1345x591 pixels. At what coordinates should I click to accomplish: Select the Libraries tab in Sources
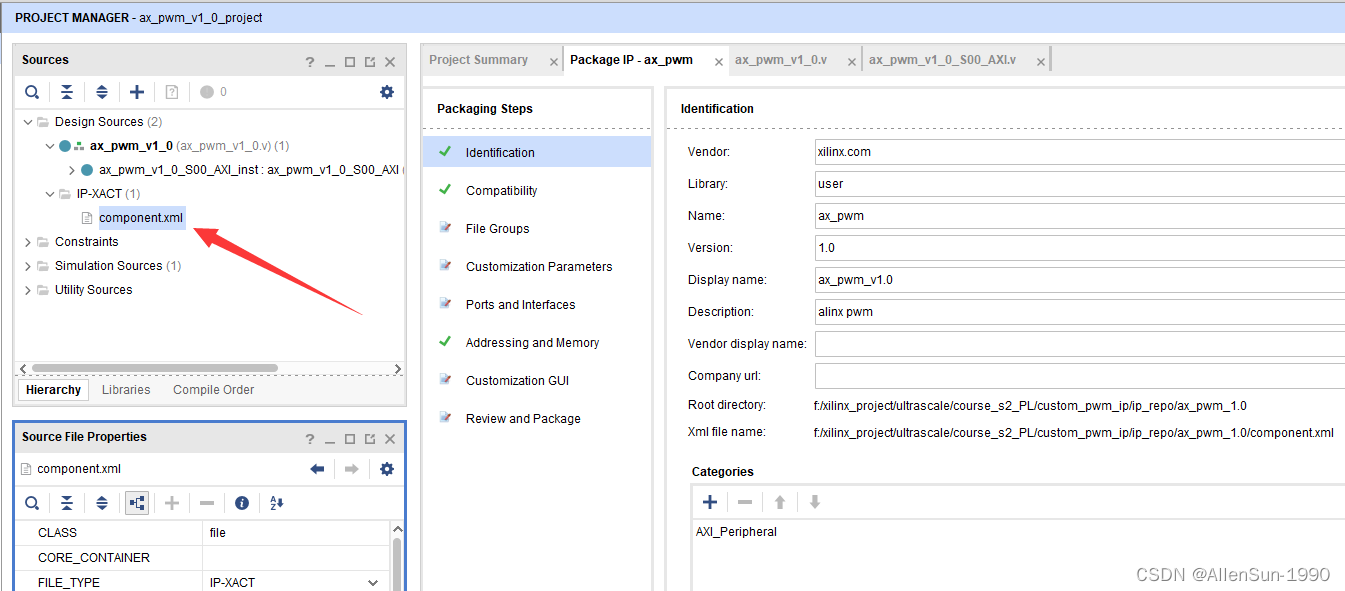[126, 390]
